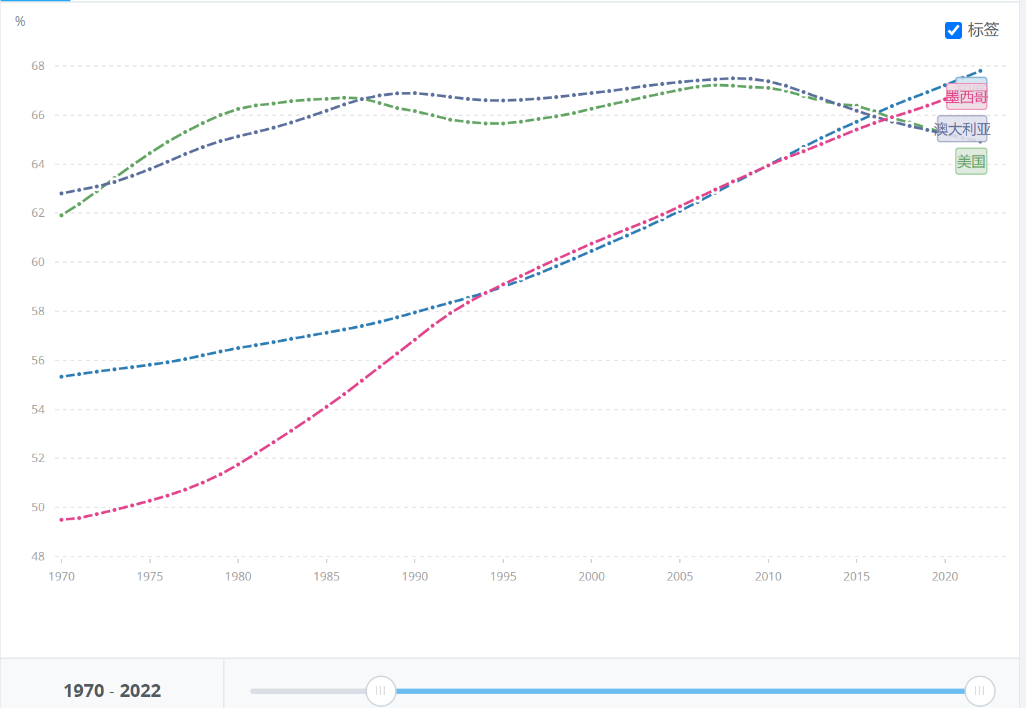Click the purple 澳大利亚 series label
This screenshot has width=1026, height=708.
(962, 129)
